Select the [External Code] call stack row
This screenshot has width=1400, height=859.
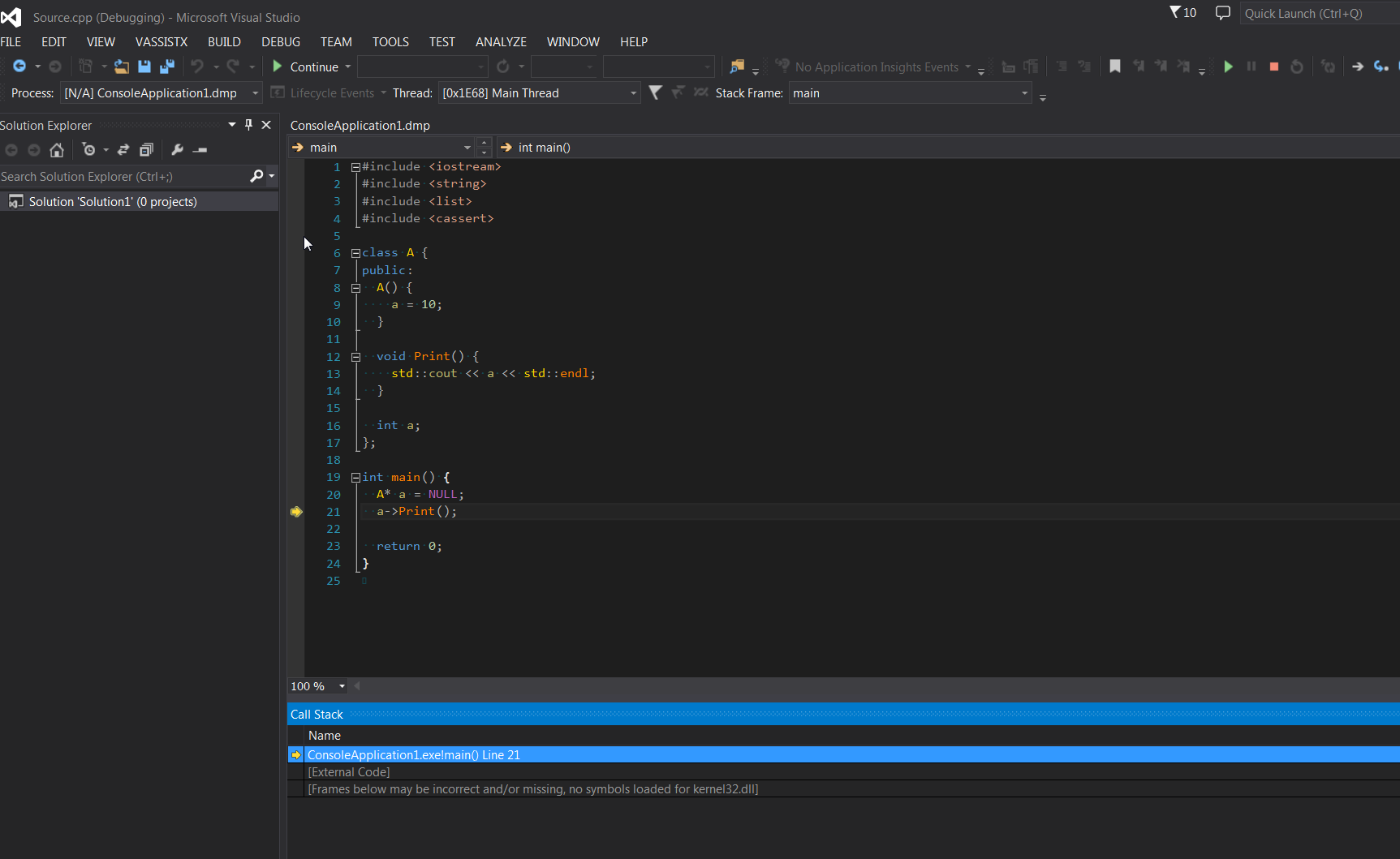click(x=844, y=772)
